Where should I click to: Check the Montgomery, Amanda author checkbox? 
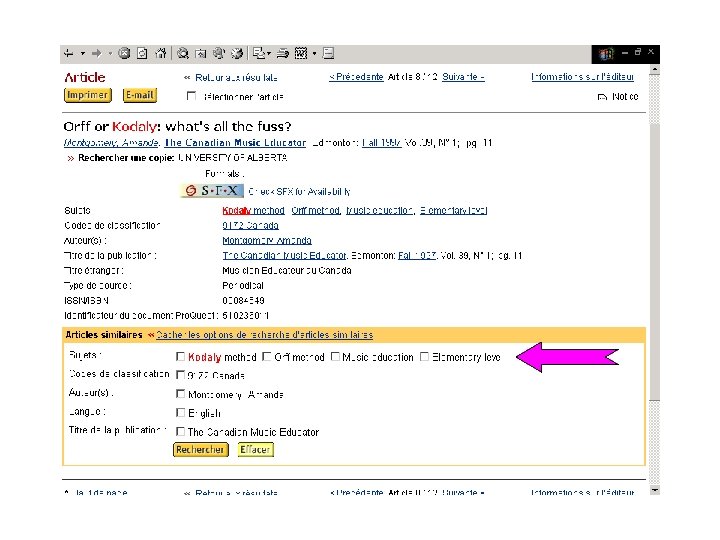(180, 394)
